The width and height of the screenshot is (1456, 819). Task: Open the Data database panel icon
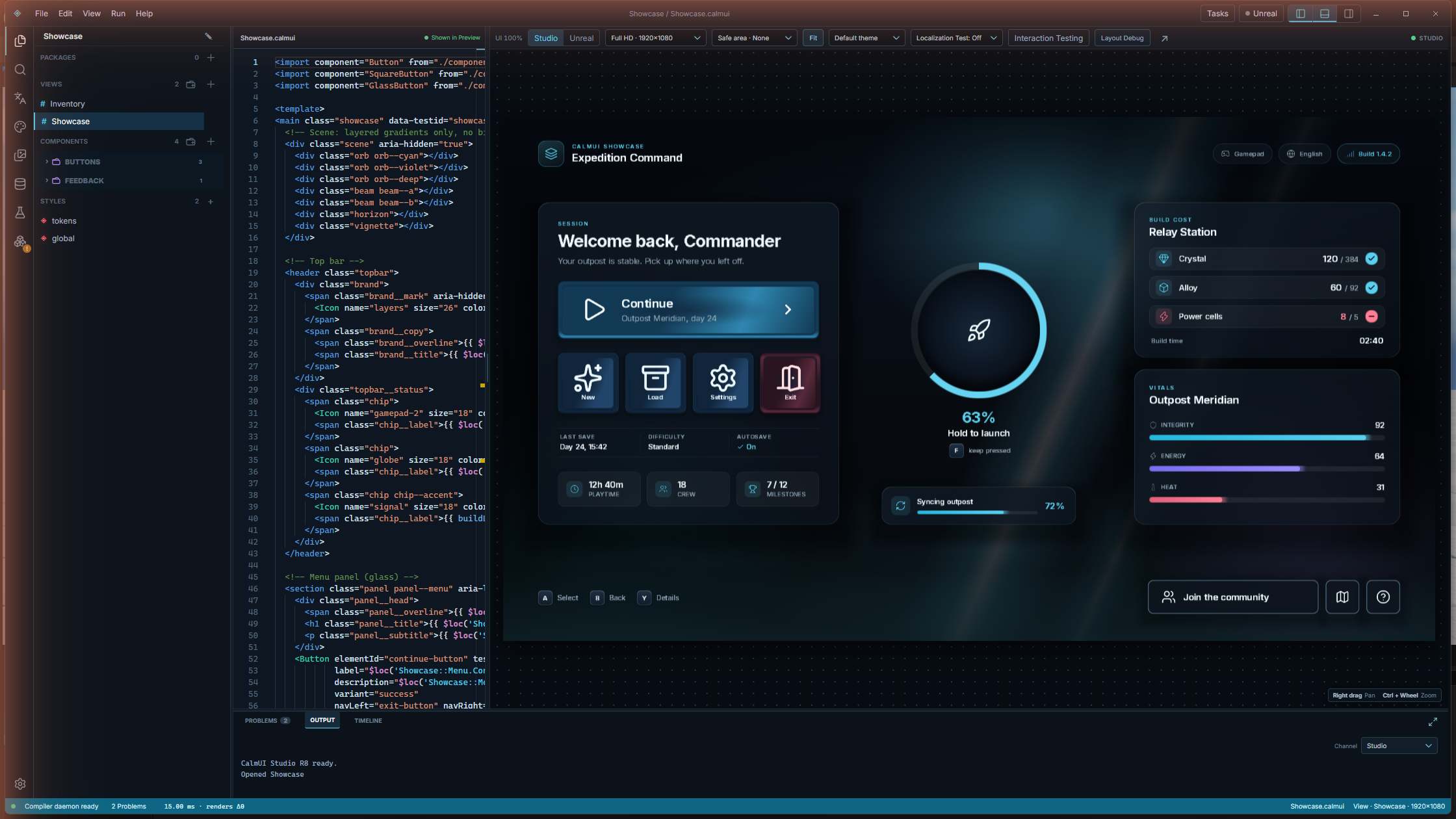(x=20, y=184)
